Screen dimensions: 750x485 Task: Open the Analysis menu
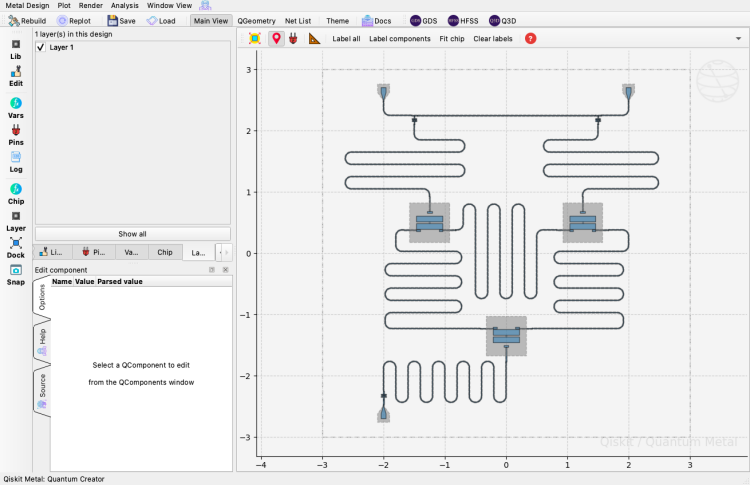(125, 5)
